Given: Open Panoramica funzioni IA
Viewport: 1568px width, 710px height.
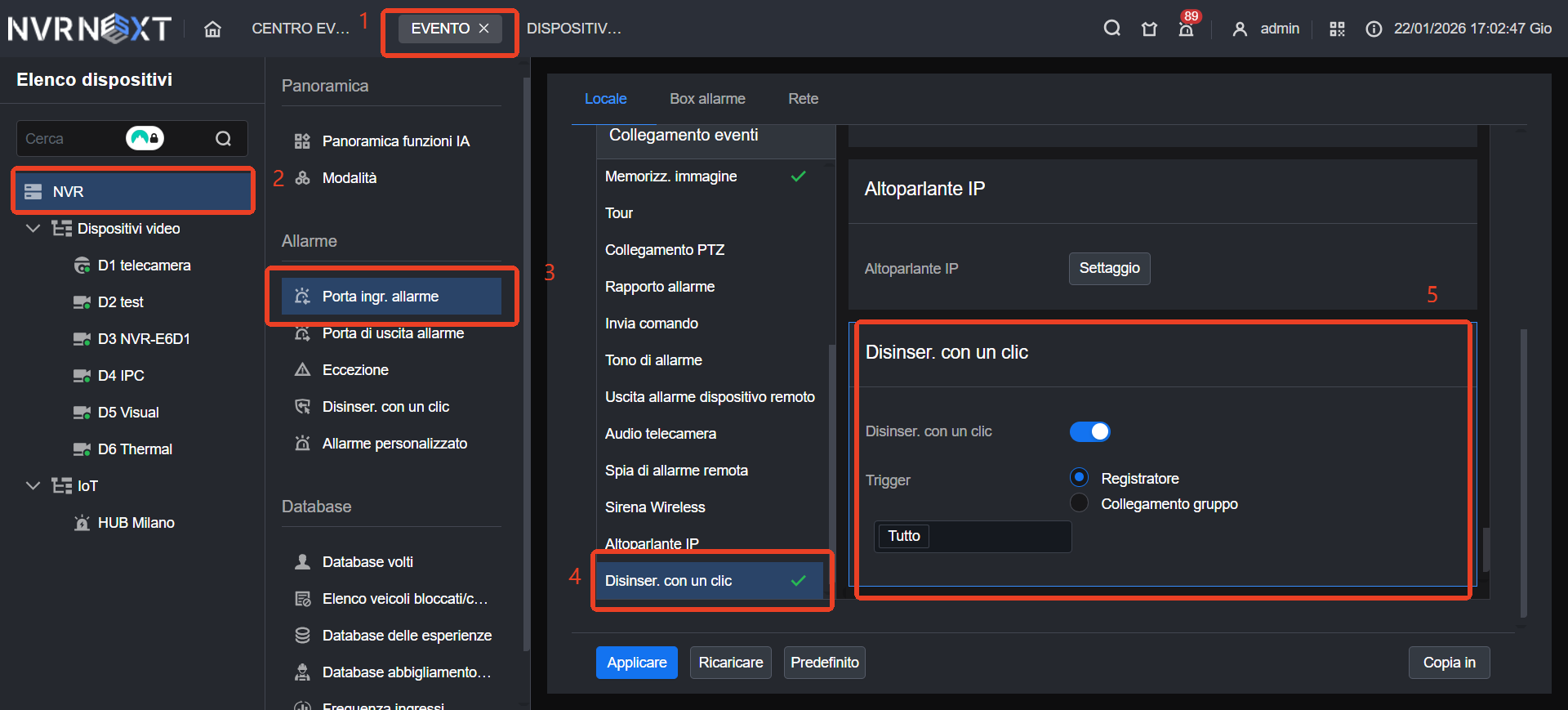Looking at the screenshot, I should 391,141.
